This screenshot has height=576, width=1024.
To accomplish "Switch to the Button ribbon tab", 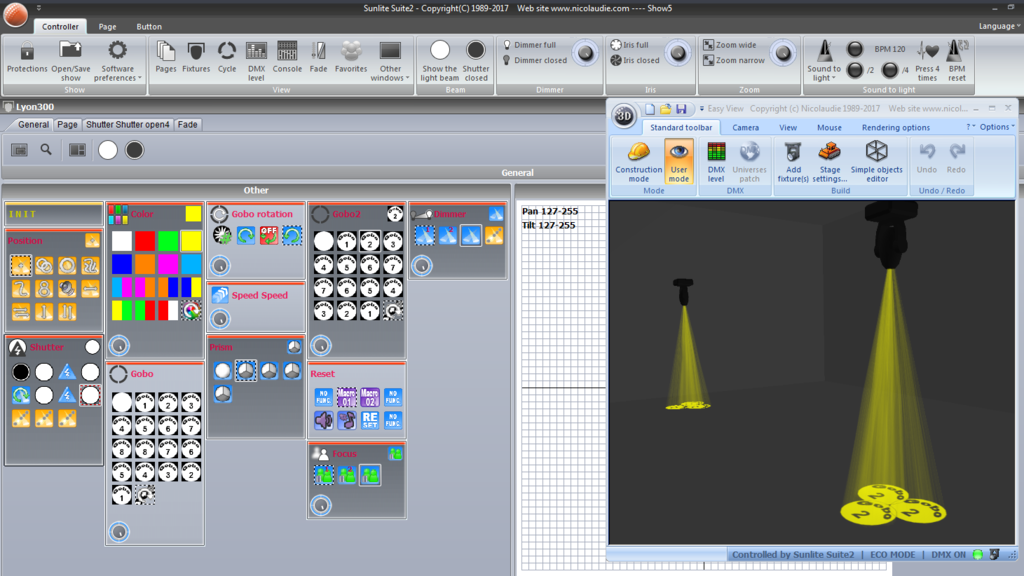I will (149, 27).
